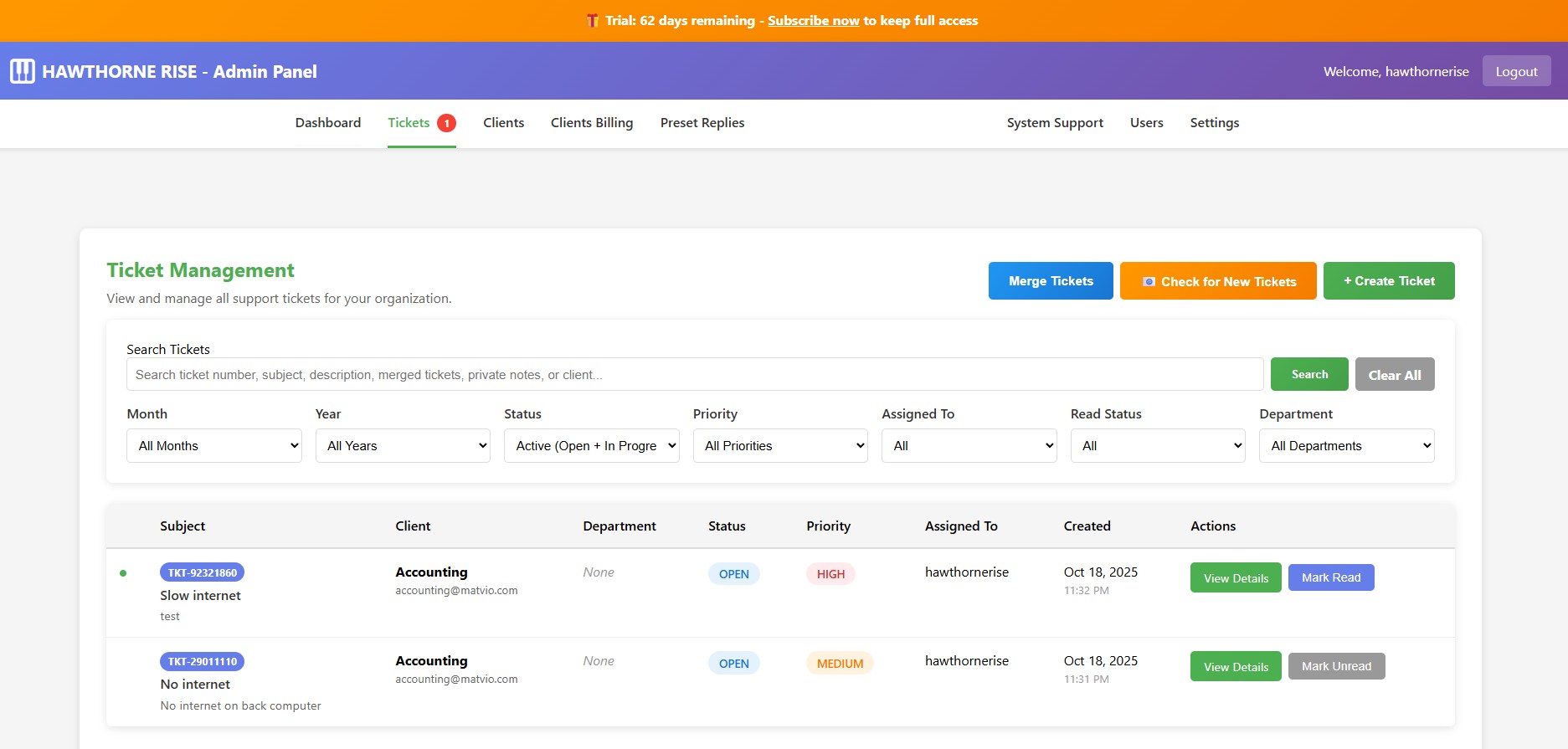The image size is (1568, 749).
Task: Click the TKT-29011110 ticket number badge
Action: pyautogui.click(x=202, y=661)
